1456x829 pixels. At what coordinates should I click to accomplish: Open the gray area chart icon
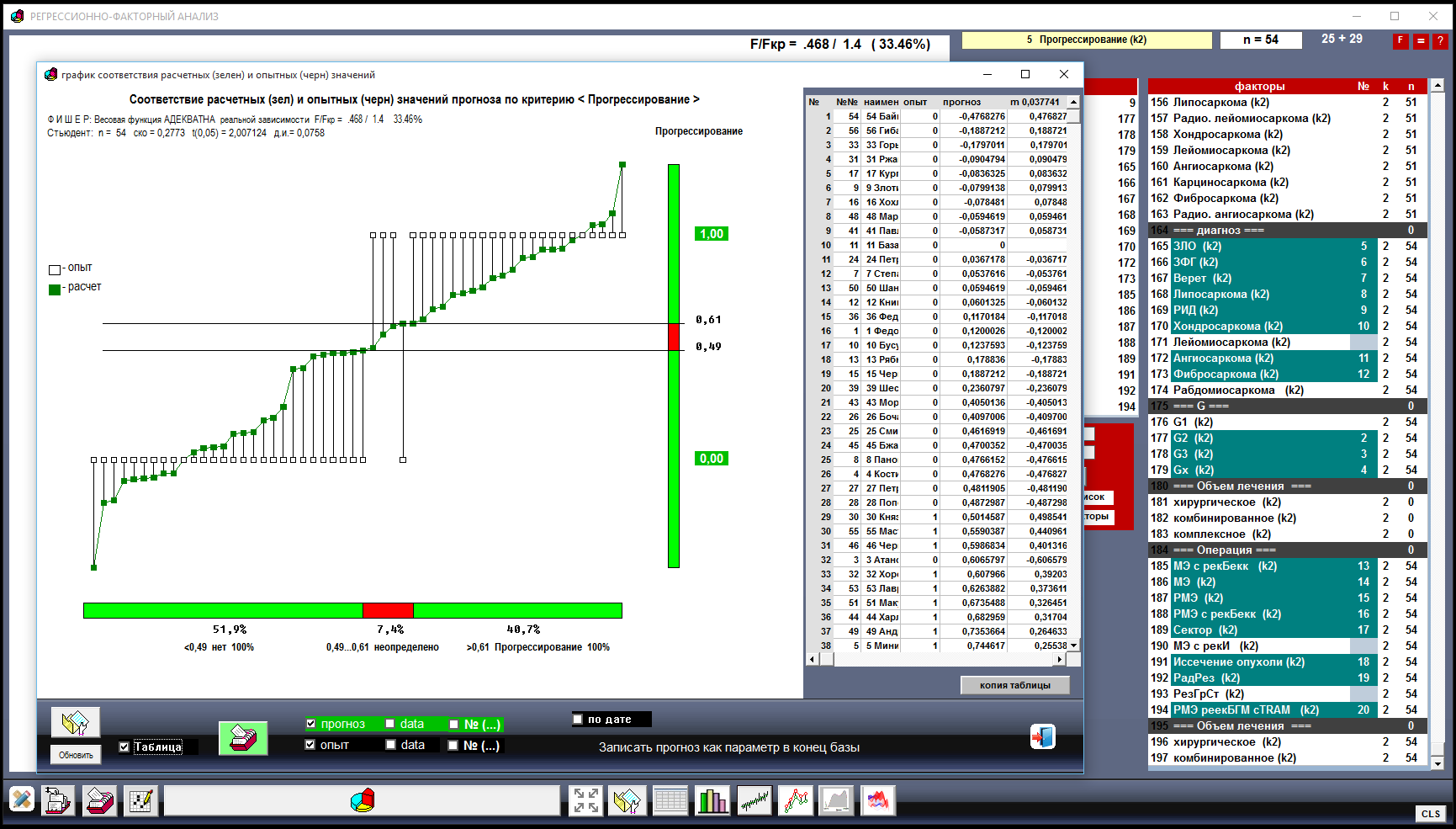pyautogui.click(x=836, y=800)
